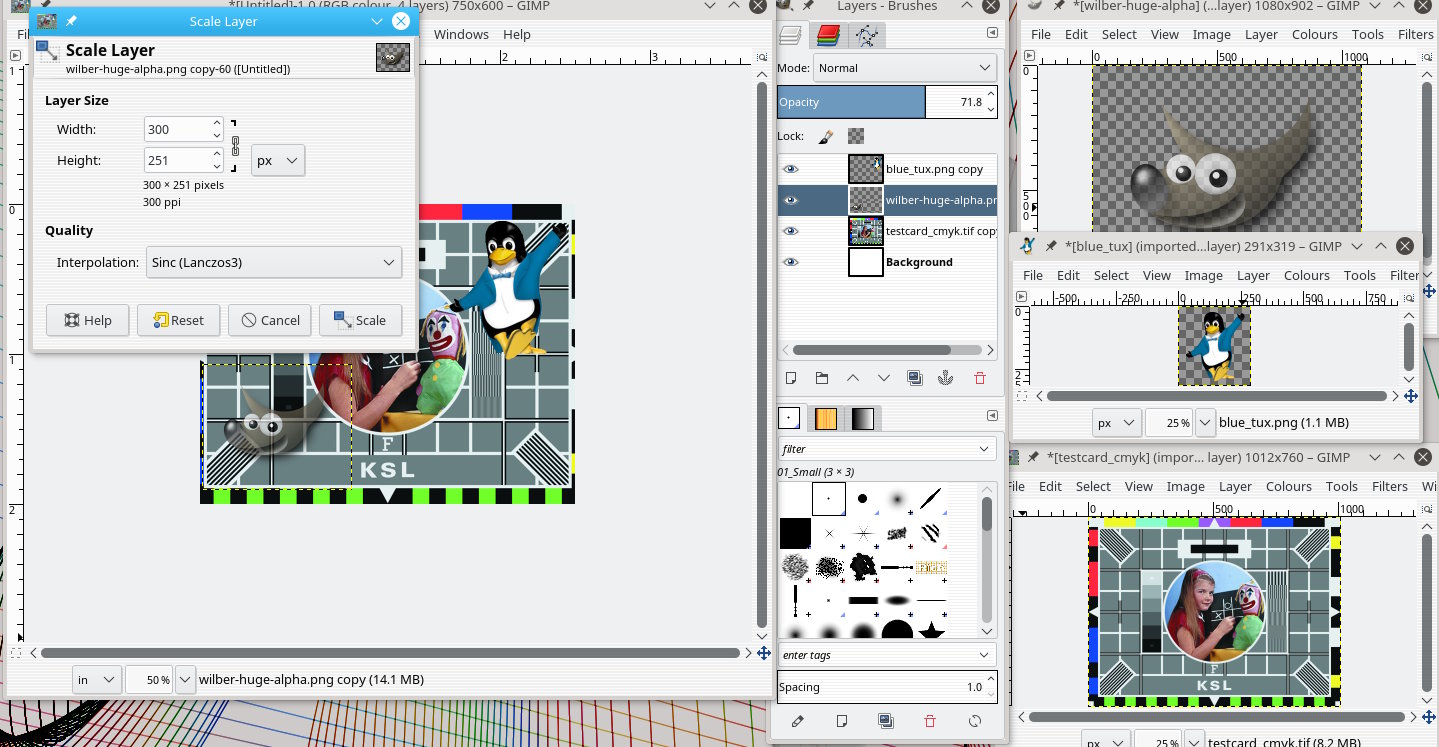This screenshot has width=1439, height=747.
Task: Delete the selected layer
Action: (979, 378)
